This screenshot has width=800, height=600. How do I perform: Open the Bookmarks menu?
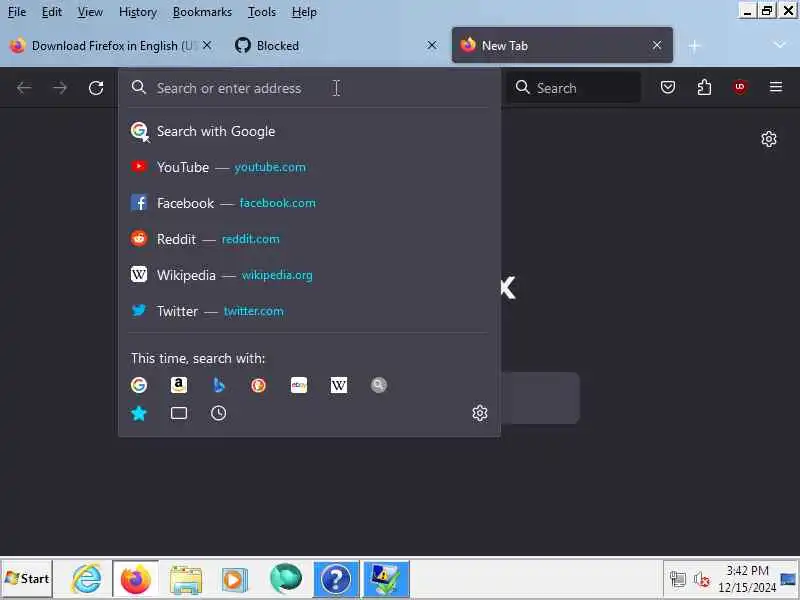click(202, 12)
